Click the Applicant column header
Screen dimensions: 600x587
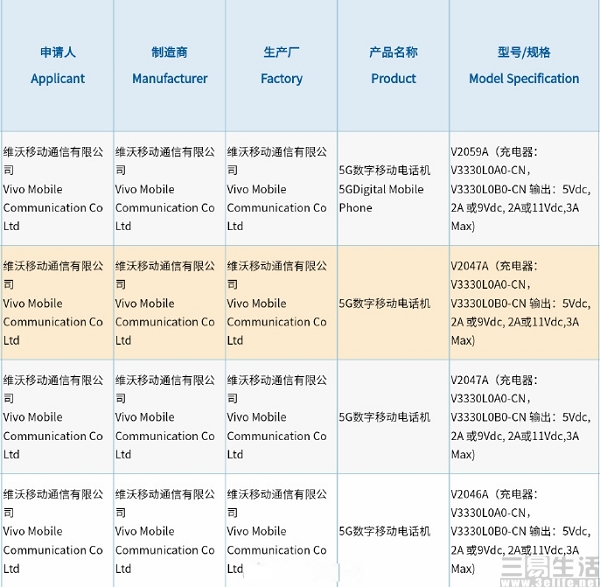pos(57,66)
